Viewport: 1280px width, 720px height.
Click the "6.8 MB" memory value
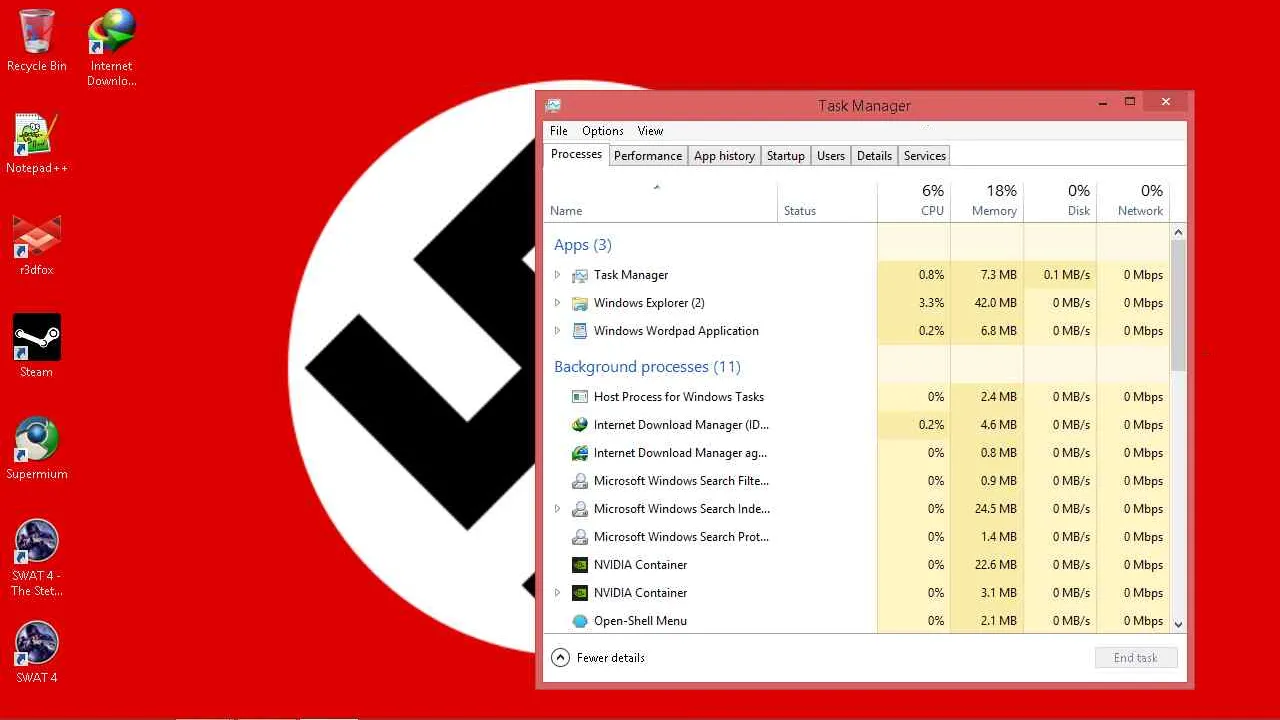click(x=999, y=331)
